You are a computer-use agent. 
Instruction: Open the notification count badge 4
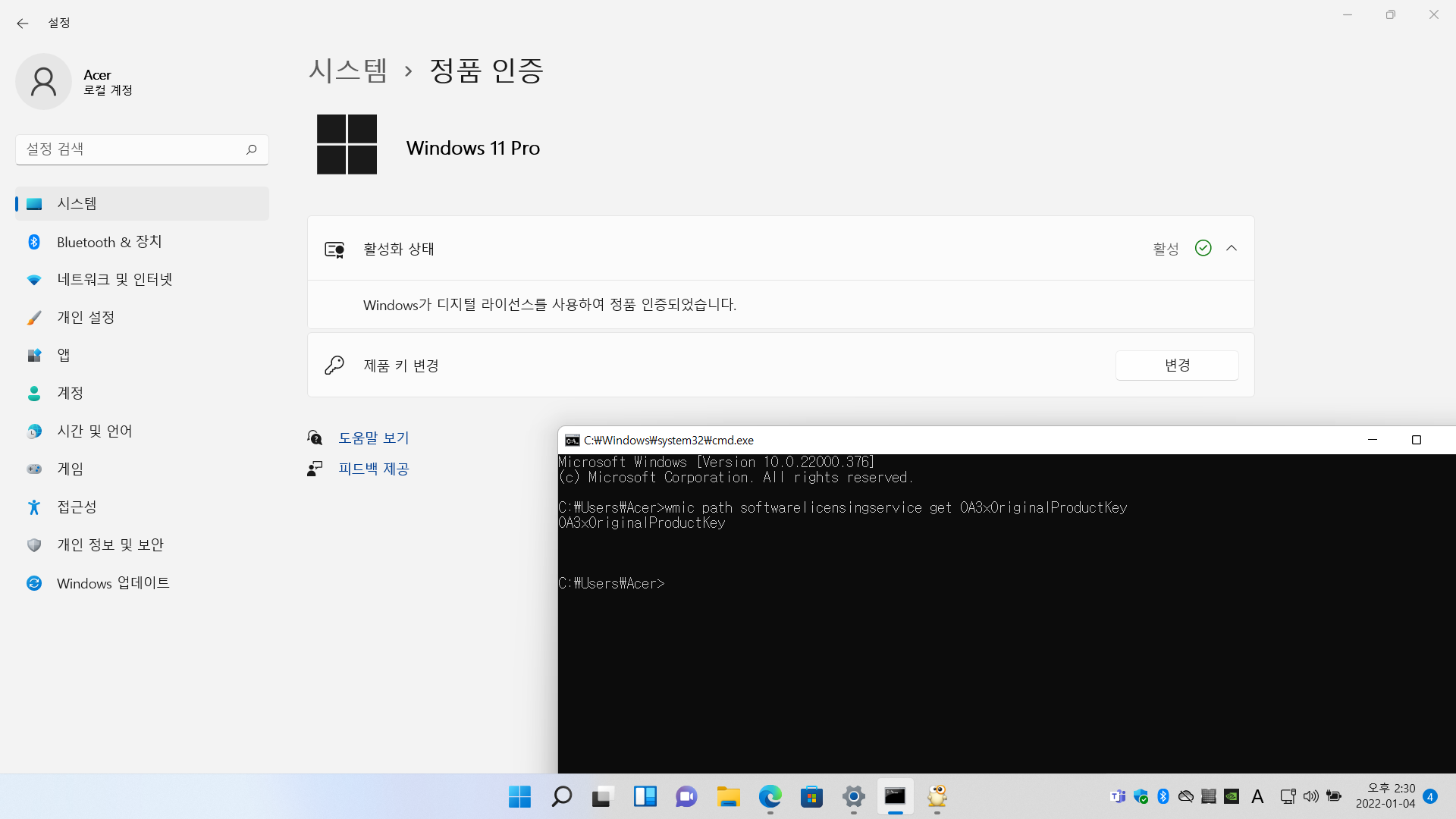(1430, 796)
